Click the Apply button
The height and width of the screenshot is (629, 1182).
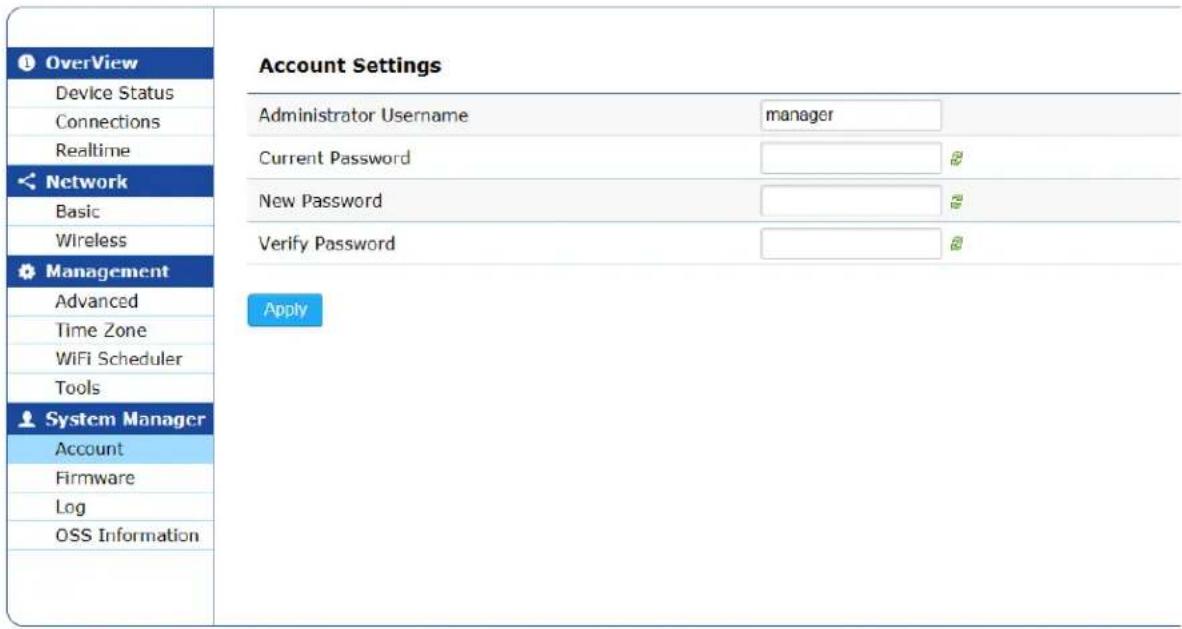click(x=285, y=310)
